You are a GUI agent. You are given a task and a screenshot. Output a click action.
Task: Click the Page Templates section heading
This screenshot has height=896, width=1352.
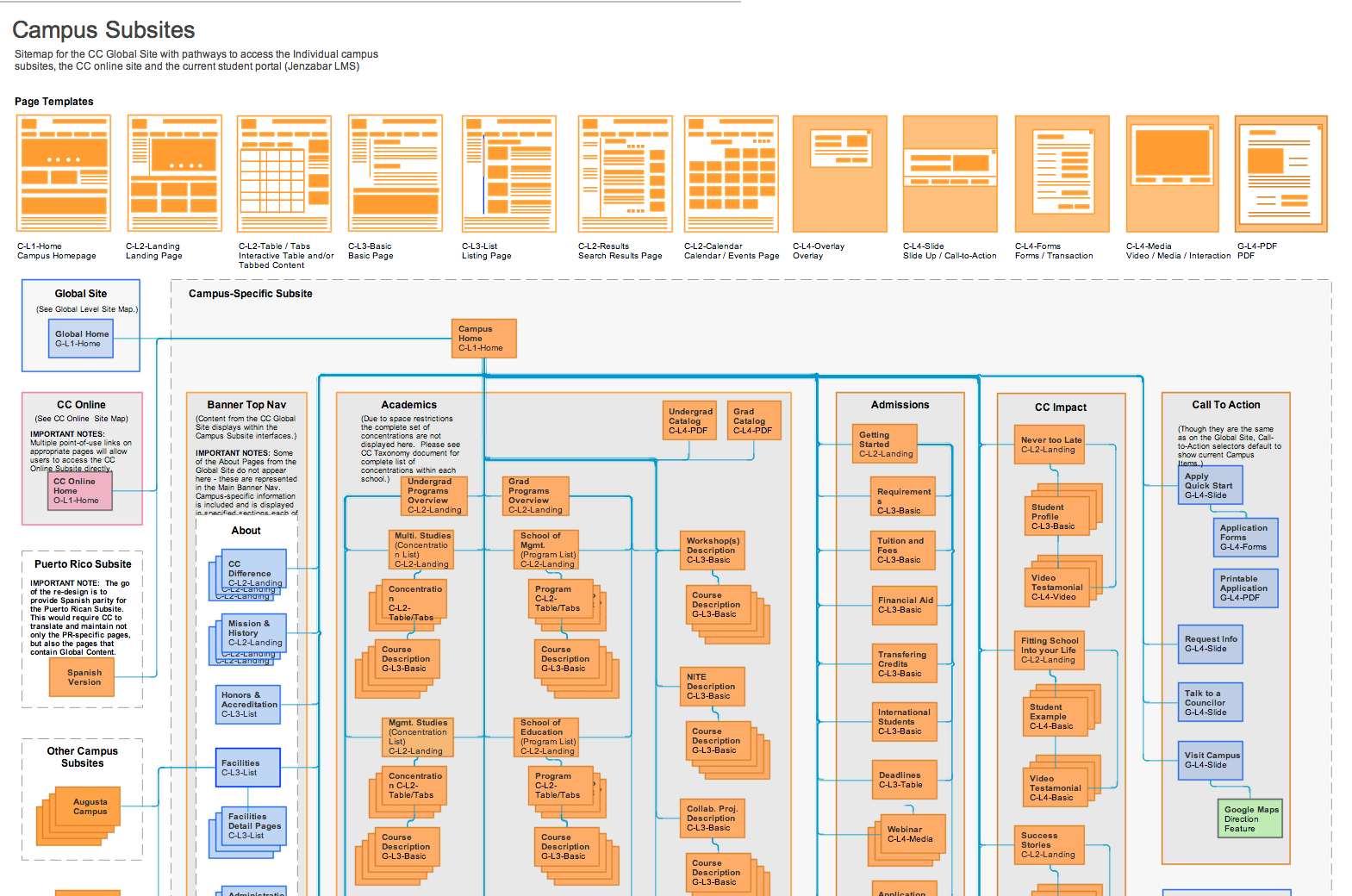(x=54, y=102)
